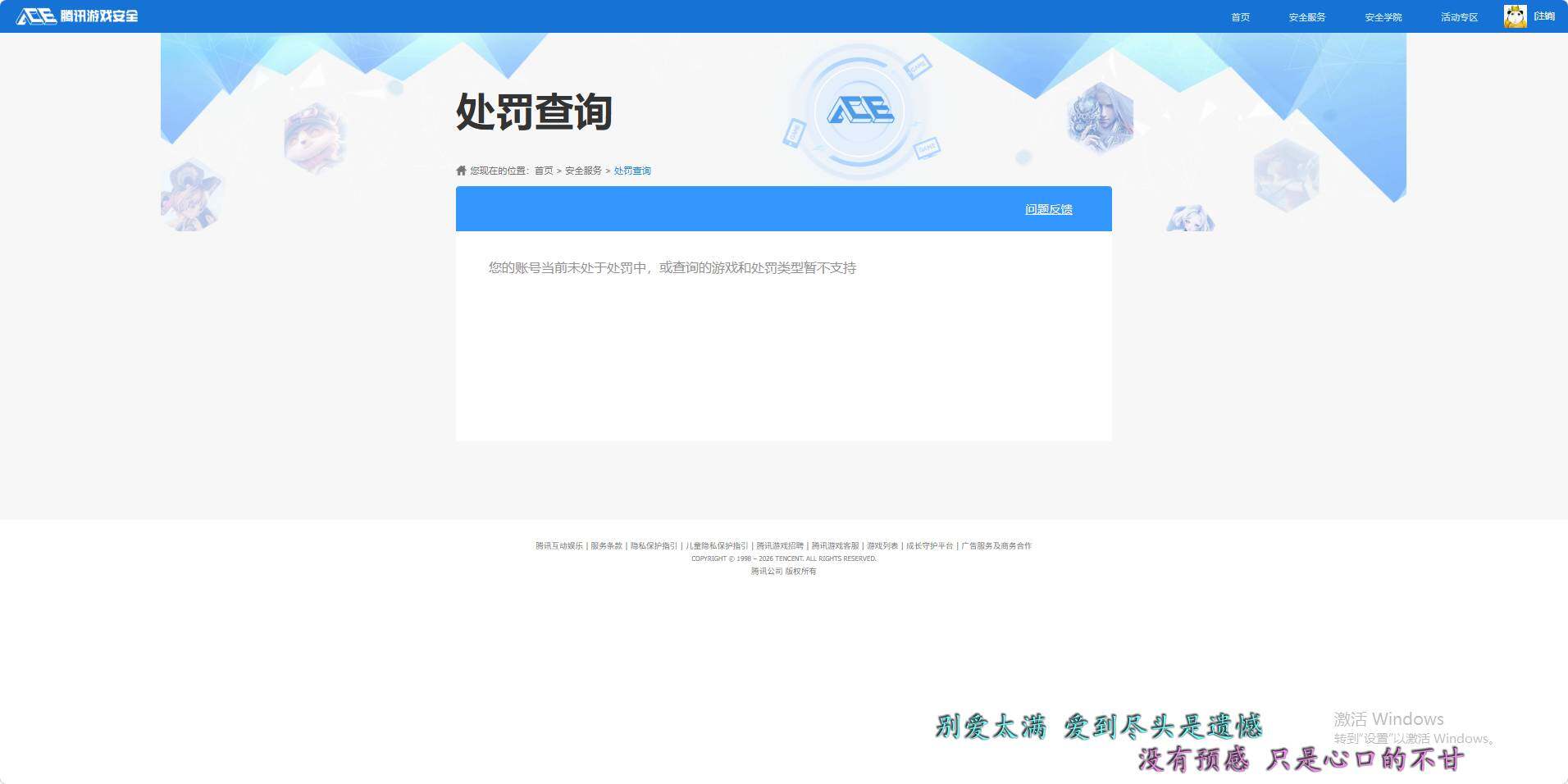The image size is (1568, 784).
Task: Click the 处罚查询 page heading
Action: click(x=534, y=112)
